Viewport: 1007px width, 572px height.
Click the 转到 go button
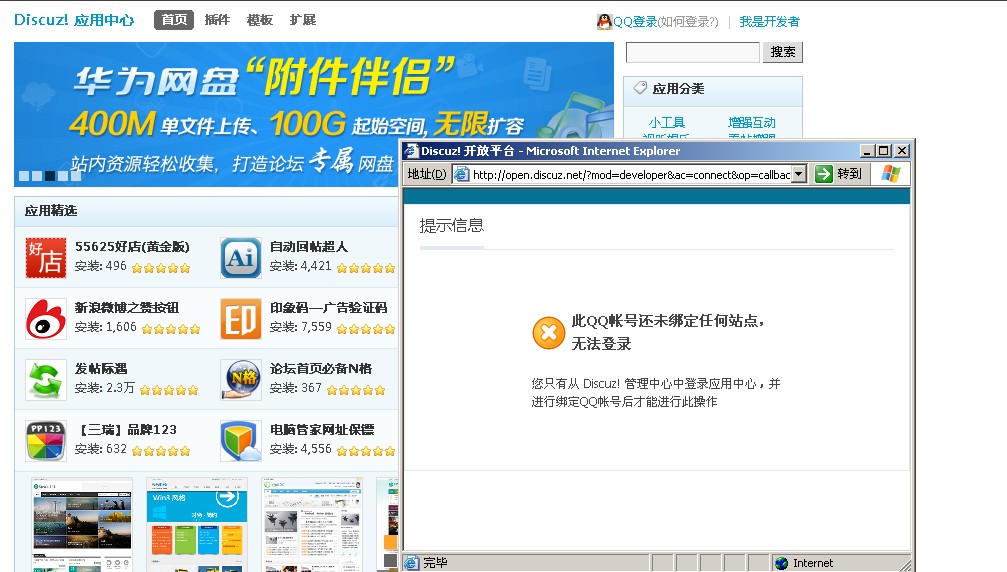[x=849, y=174]
